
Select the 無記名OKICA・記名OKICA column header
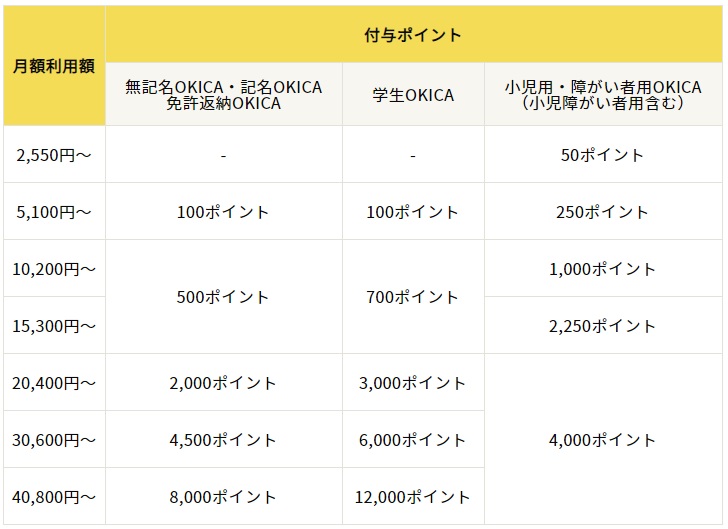(x=224, y=95)
